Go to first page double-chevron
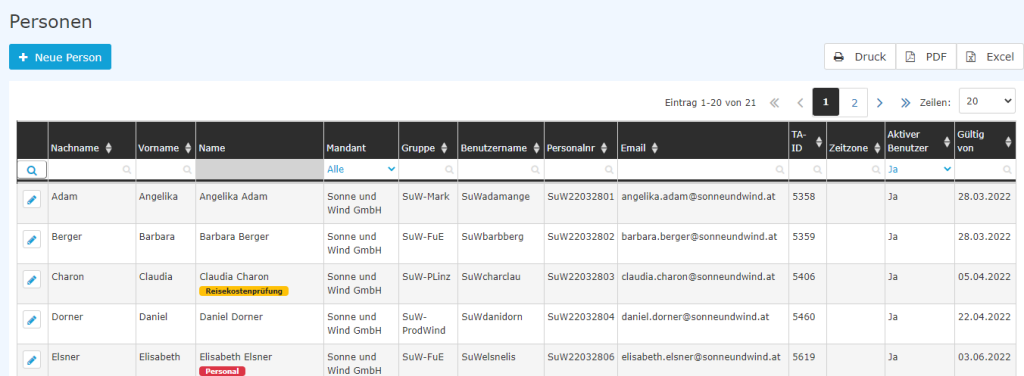Screen dimensions: 1024x376 [x=775, y=102]
